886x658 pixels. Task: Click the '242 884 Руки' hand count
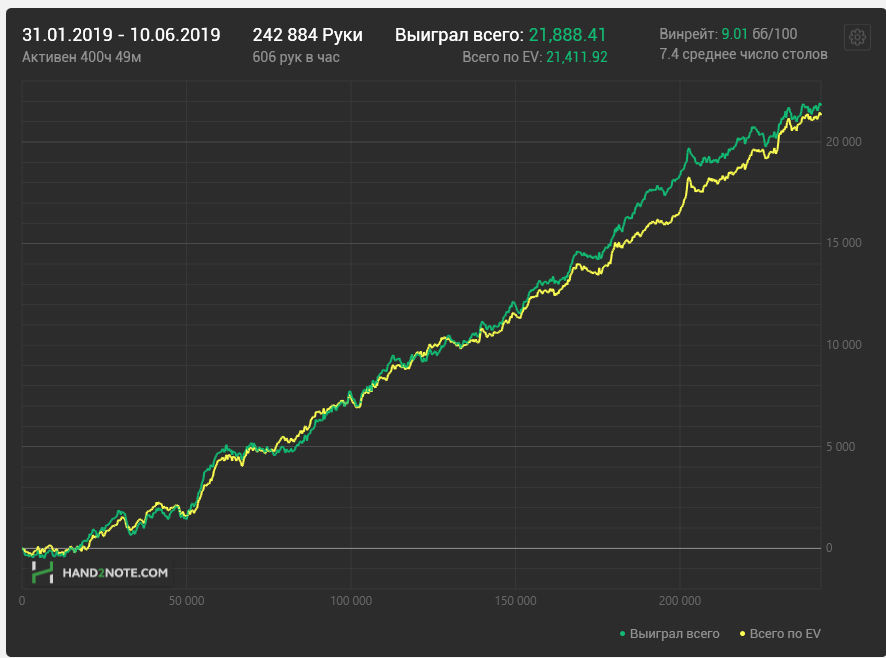[x=307, y=35]
